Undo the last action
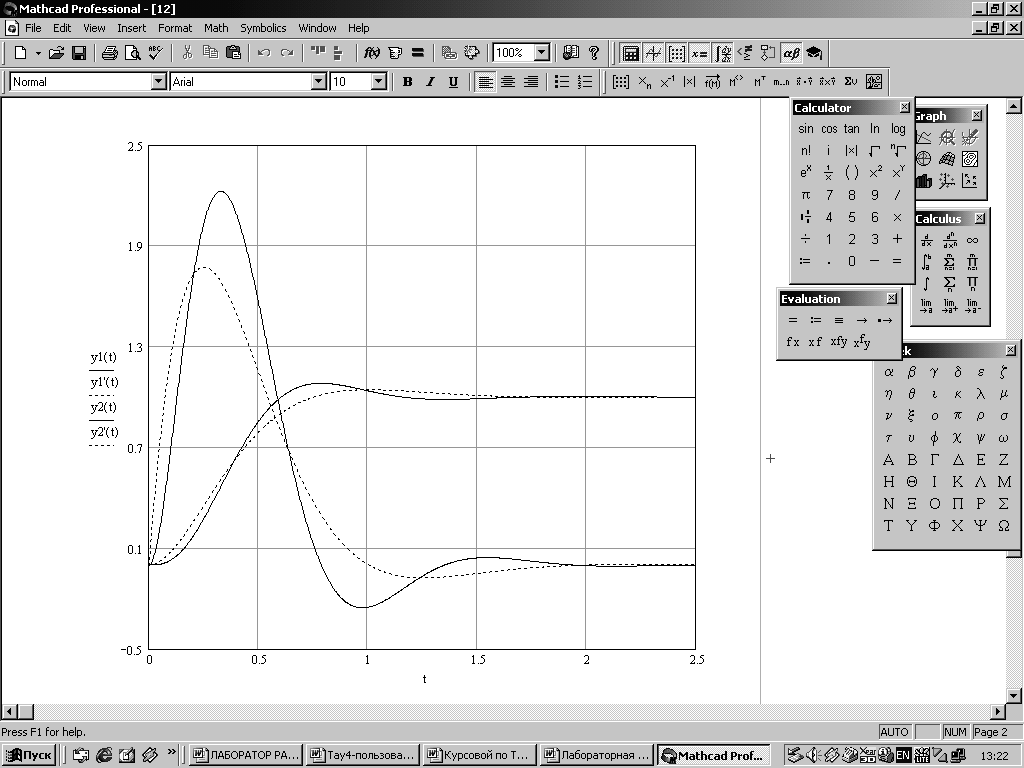Viewport: 1024px width, 768px height. click(x=264, y=53)
